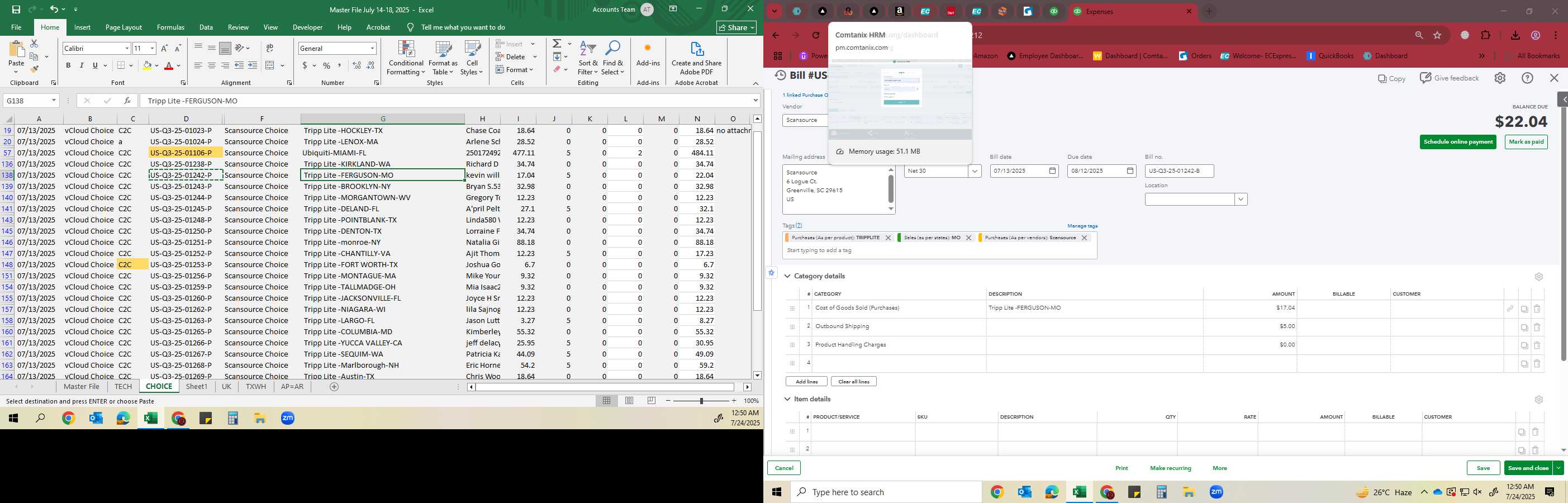Image resolution: width=1568 pixels, height=503 pixels.
Task: Click the Cut scissors icon in Excel
Action: pyautogui.click(x=34, y=44)
